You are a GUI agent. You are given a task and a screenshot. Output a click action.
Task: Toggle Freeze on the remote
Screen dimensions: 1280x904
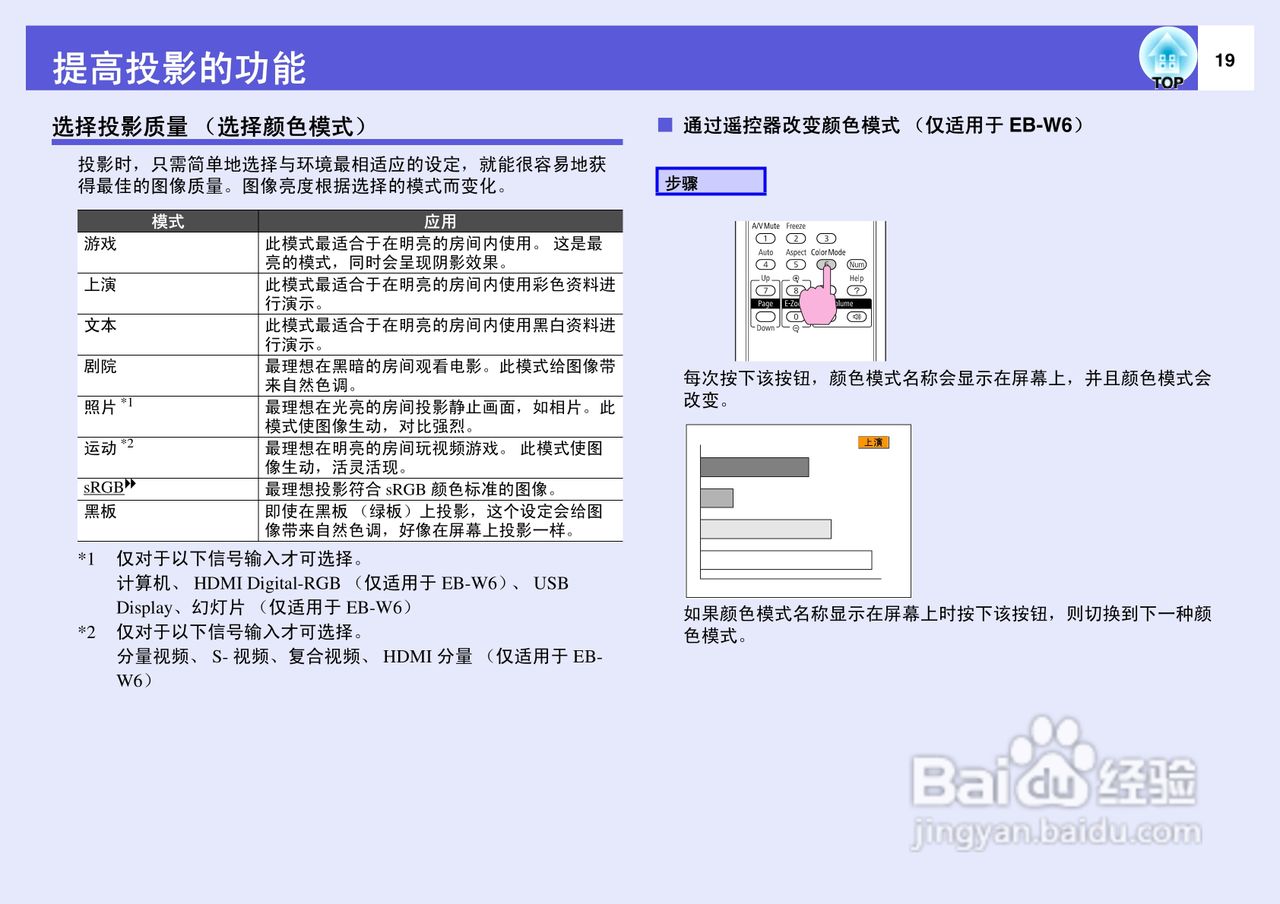point(795,238)
